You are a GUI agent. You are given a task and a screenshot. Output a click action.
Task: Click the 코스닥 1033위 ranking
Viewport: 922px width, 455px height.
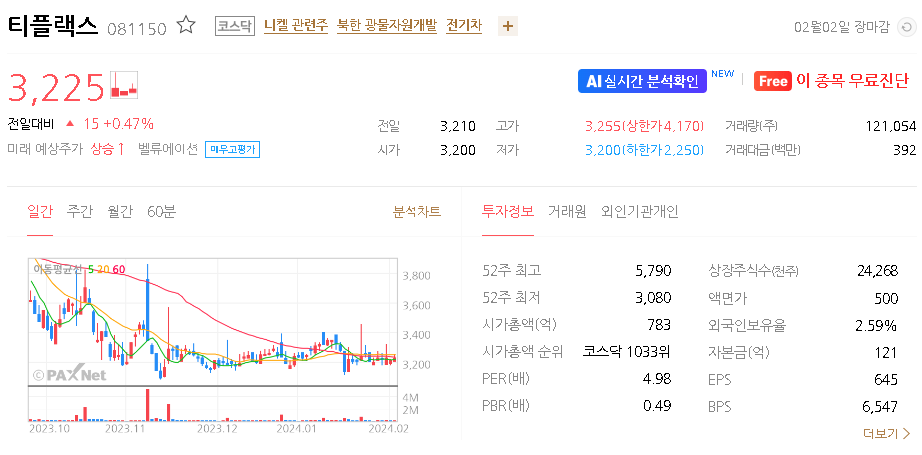pyautogui.click(x=627, y=352)
